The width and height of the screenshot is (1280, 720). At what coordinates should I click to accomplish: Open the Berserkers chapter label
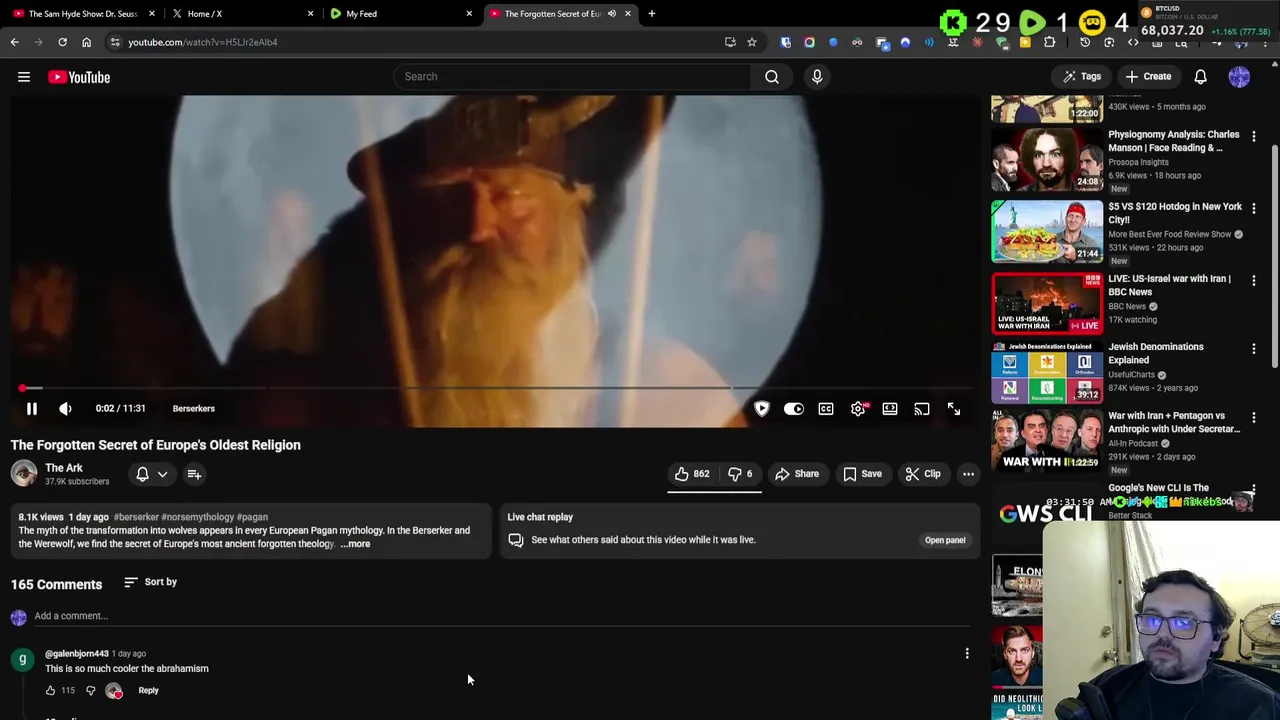pos(193,408)
